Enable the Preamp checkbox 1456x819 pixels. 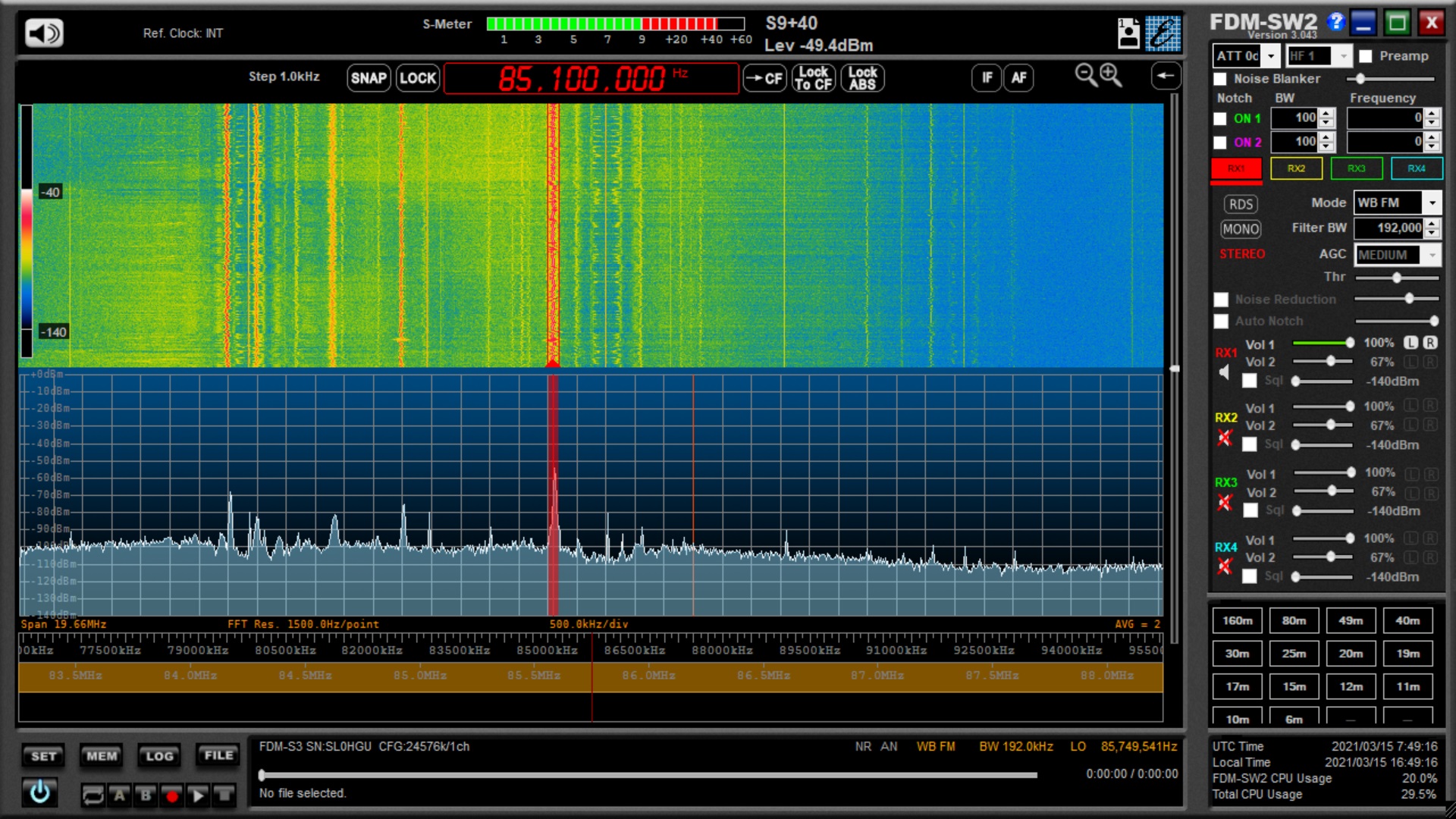coord(1366,56)
